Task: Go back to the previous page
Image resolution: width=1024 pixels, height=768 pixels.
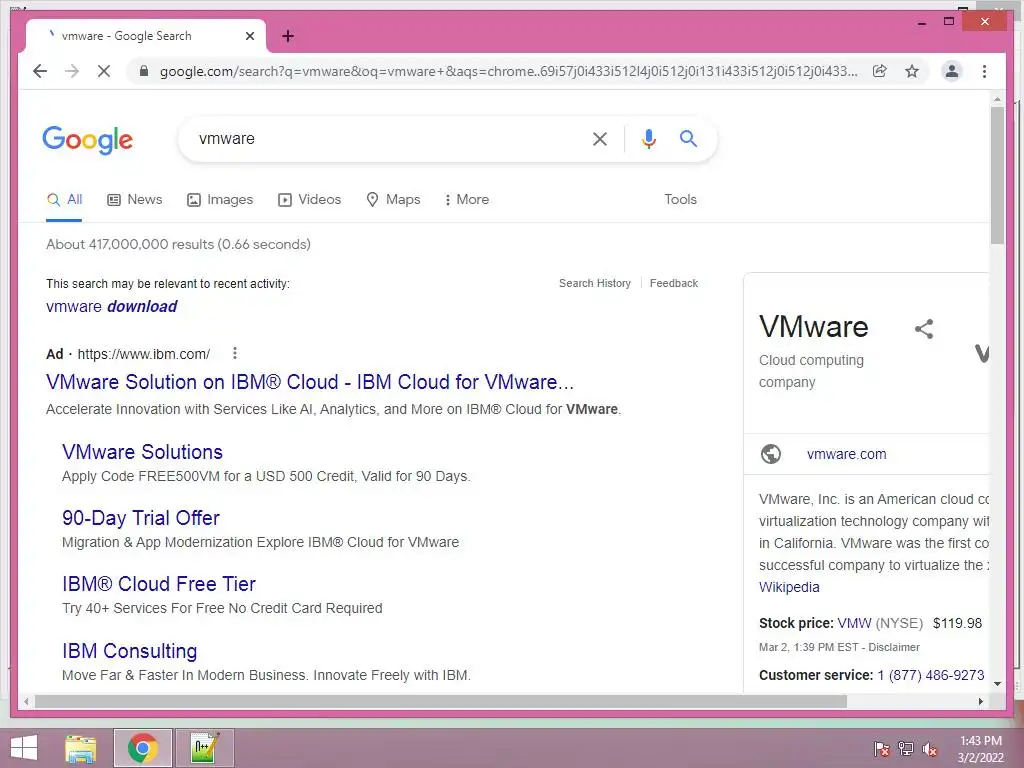Action: [40, 71]
